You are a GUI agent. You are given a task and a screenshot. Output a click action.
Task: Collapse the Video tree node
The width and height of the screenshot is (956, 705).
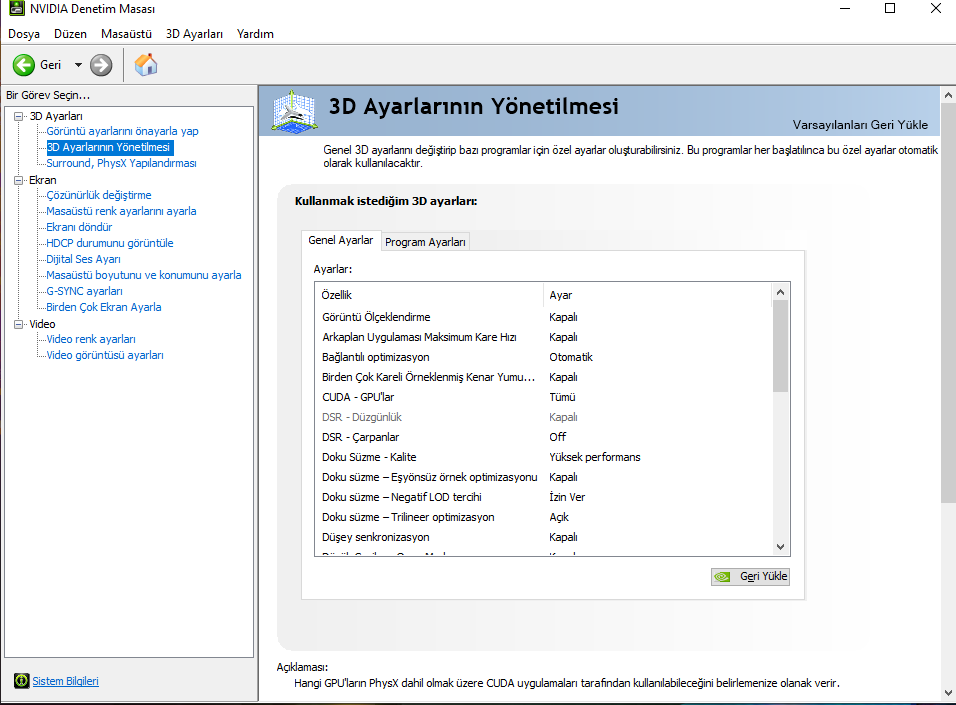tap(19, 324)
